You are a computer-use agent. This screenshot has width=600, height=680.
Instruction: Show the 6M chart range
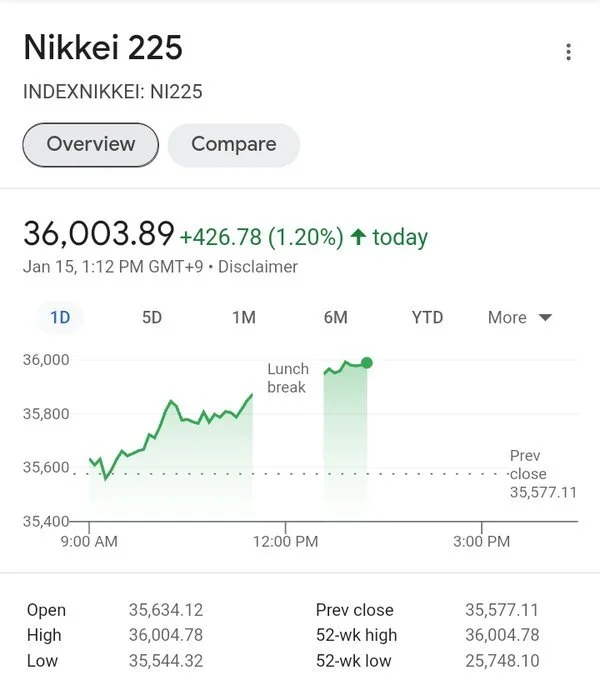[x=336, y=317]
